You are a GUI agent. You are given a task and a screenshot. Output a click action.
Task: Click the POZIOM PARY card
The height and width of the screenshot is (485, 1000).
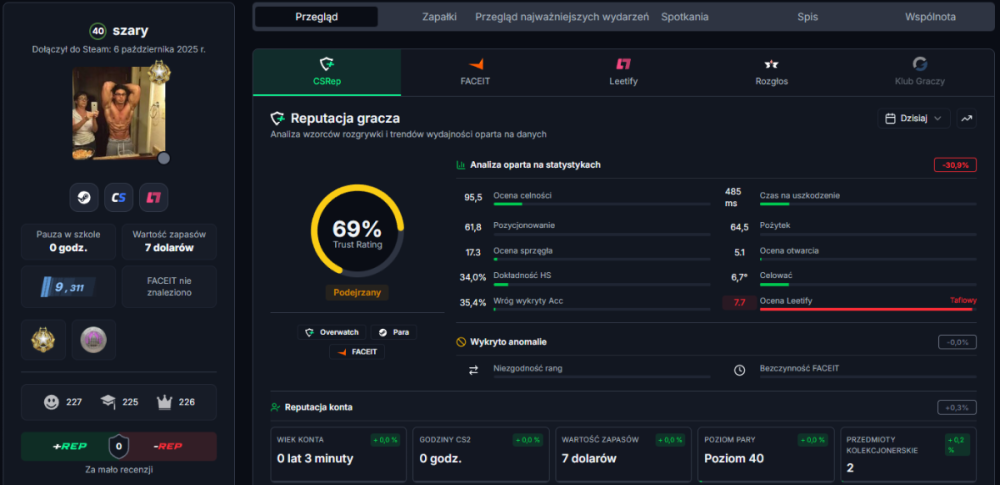point(765,454)
